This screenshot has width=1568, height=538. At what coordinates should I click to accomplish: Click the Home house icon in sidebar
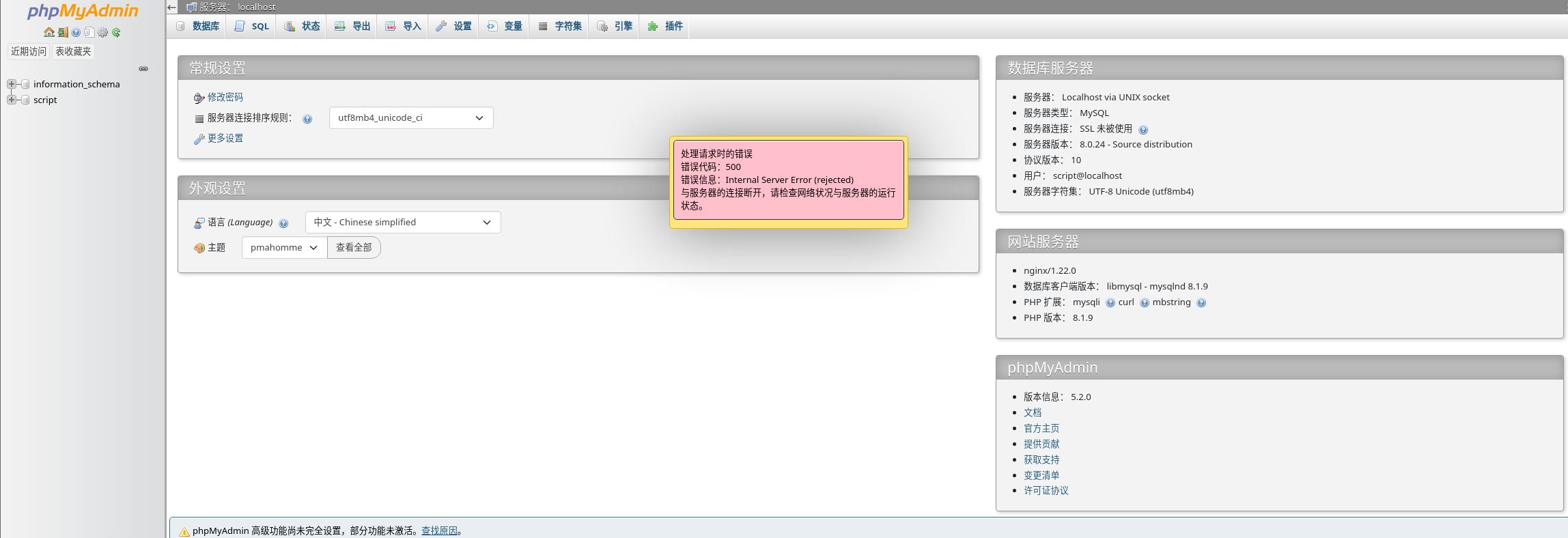pyautogui.click(x=49, y=32)
